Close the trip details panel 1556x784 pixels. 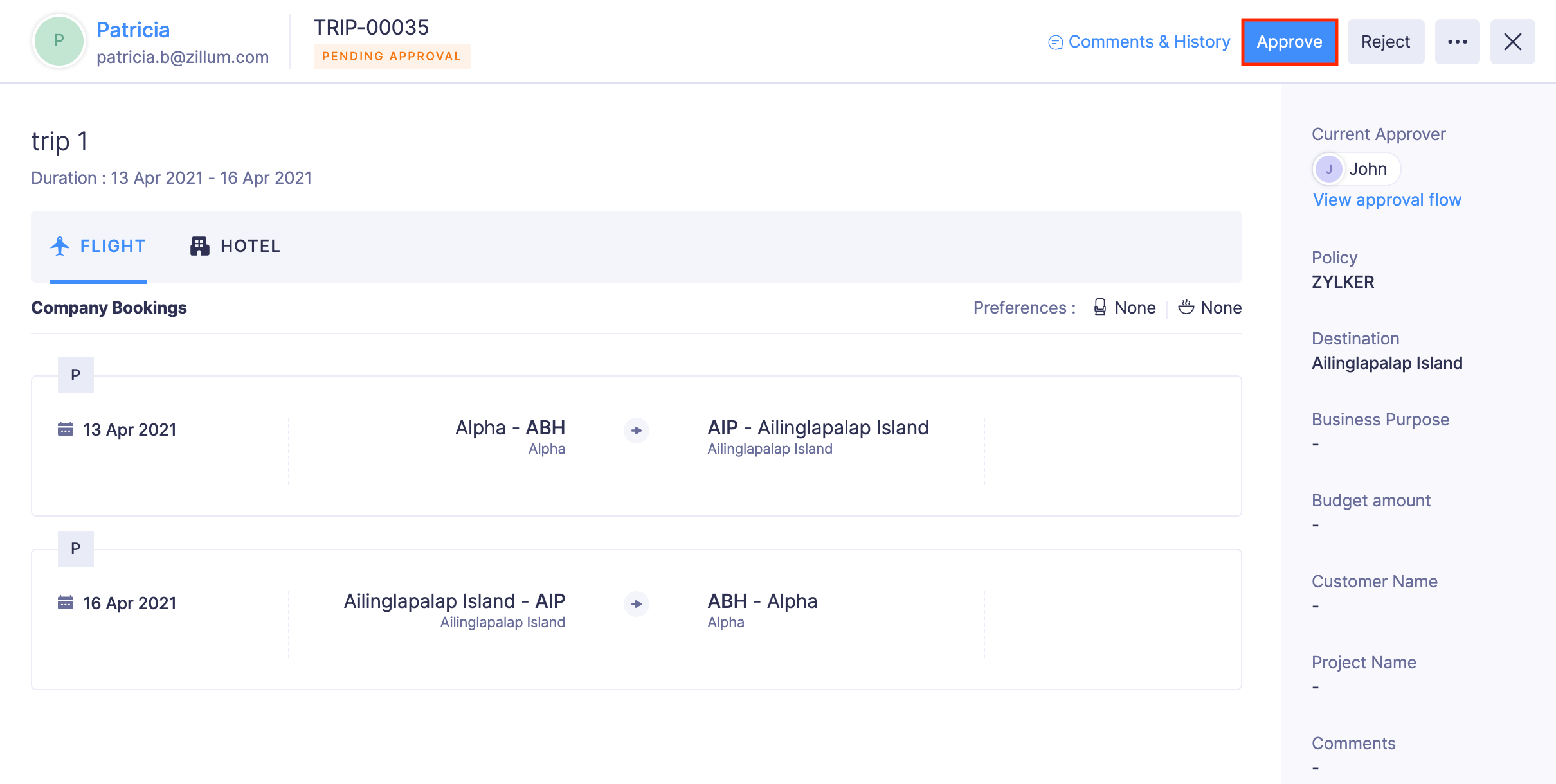click(x=1512, y=42)
